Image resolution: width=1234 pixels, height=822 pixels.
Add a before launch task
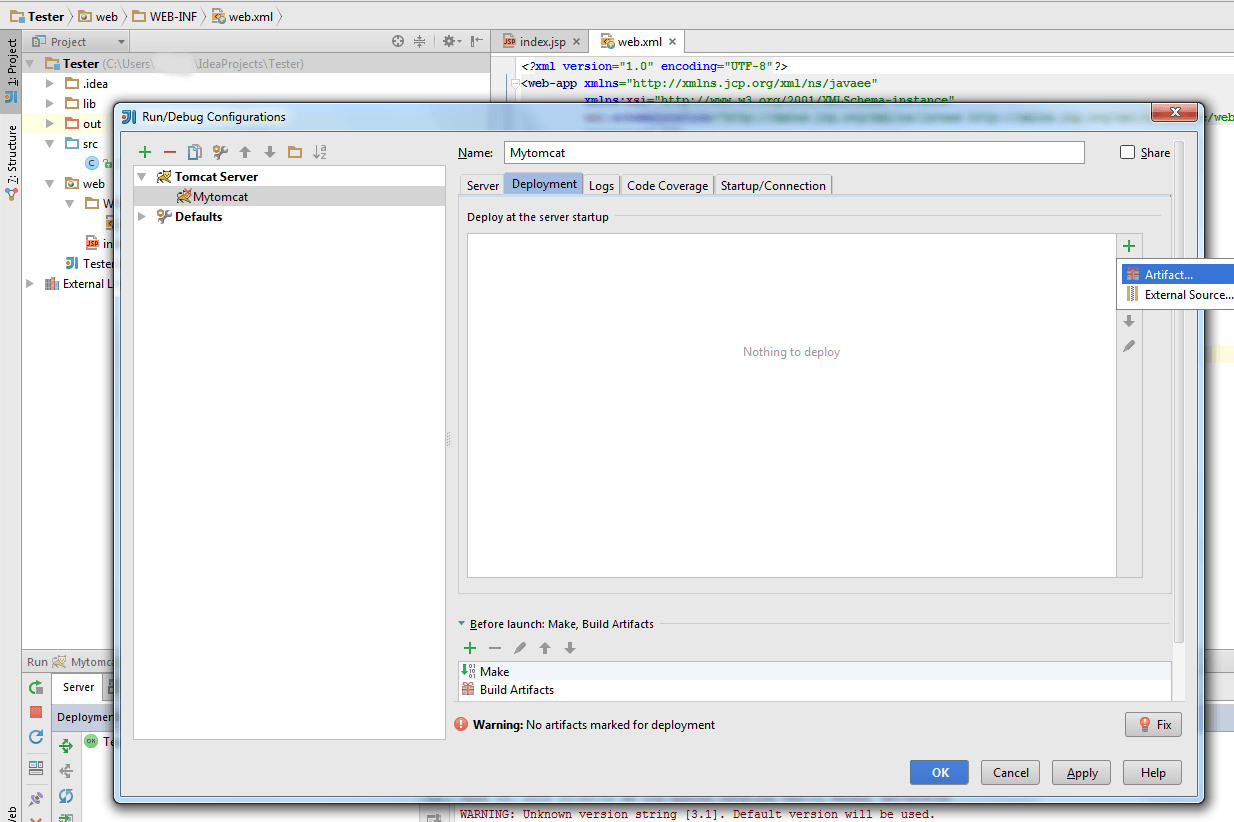pos(470,648)
